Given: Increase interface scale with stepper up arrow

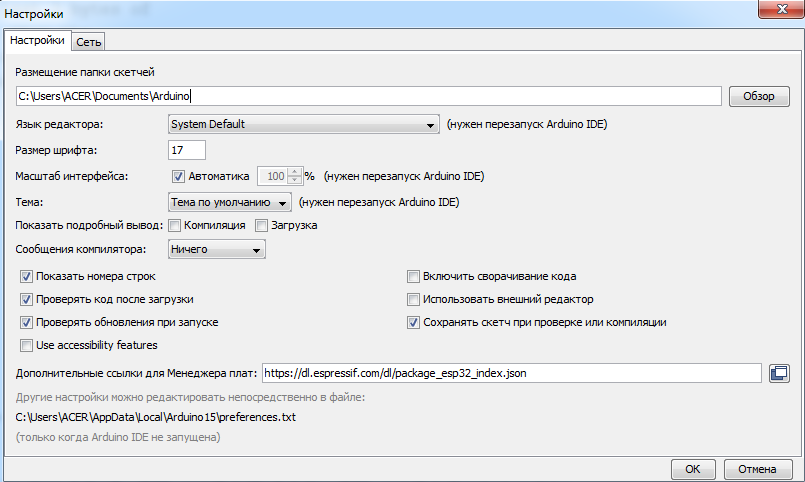Looking at the screenshot, I should [x=294, y=172].
